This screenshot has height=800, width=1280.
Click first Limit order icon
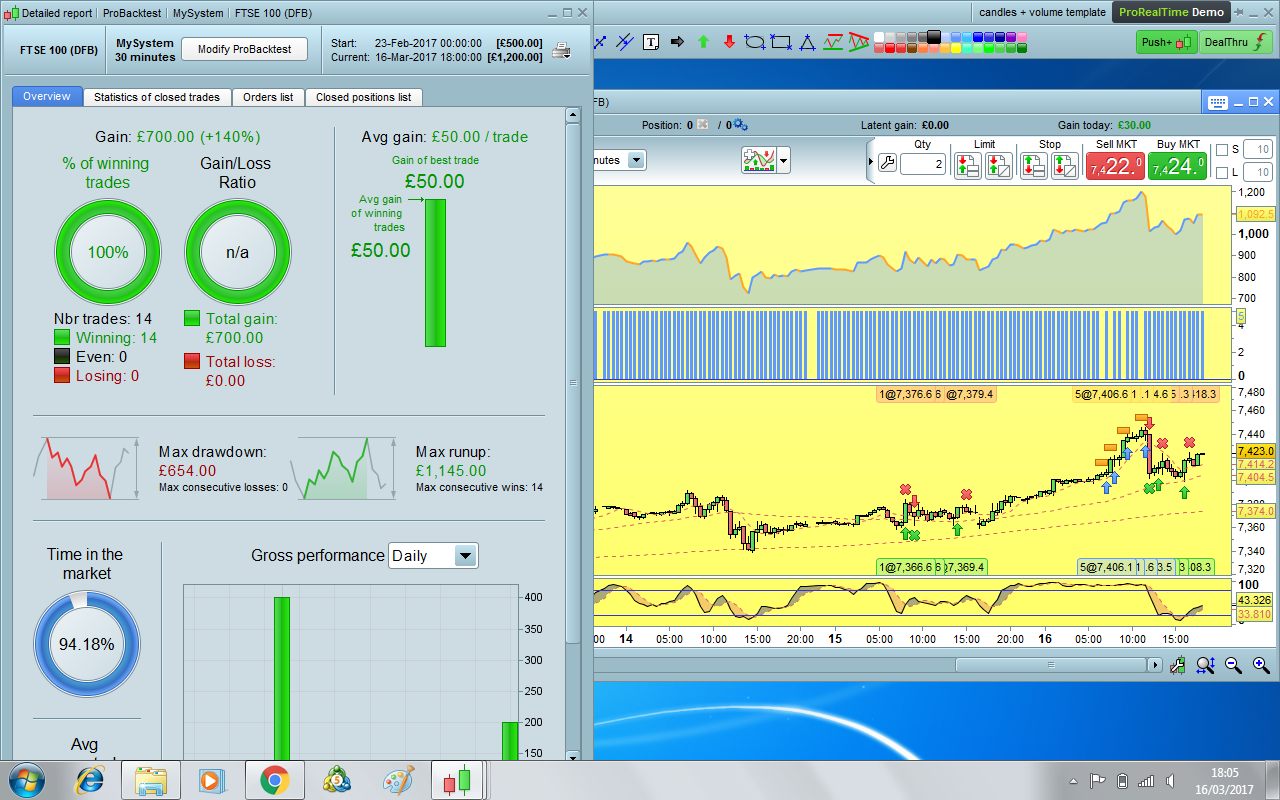[968, 166]
